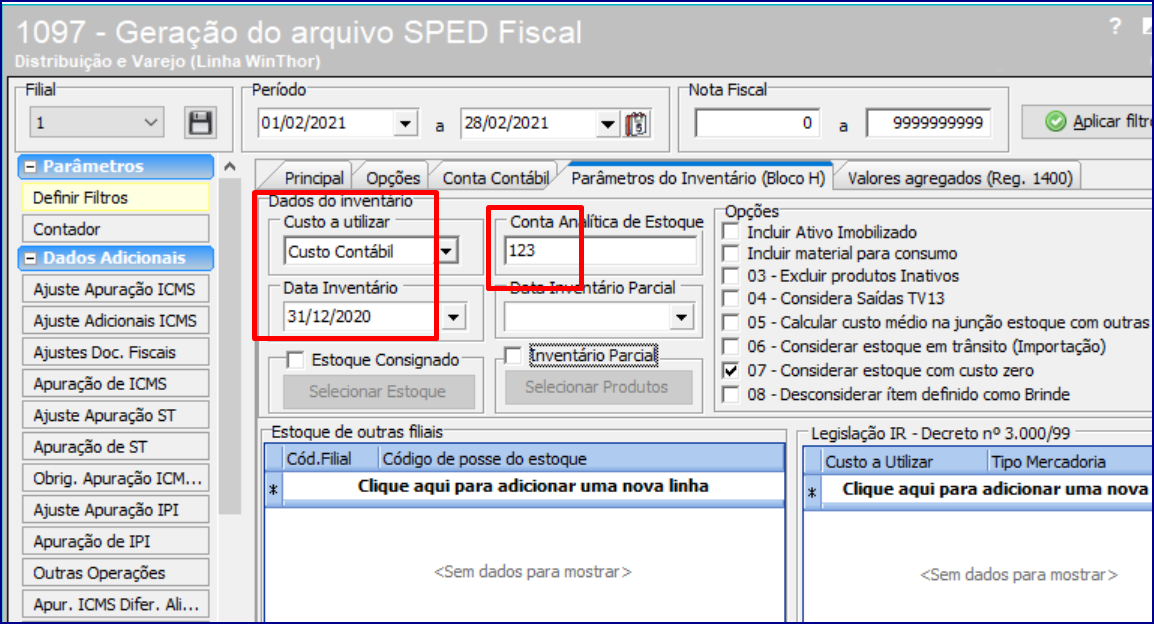Click the Nota Fiscal end field 9999999999
Viewport: 1154px width, 624px height.
(929, 123)
